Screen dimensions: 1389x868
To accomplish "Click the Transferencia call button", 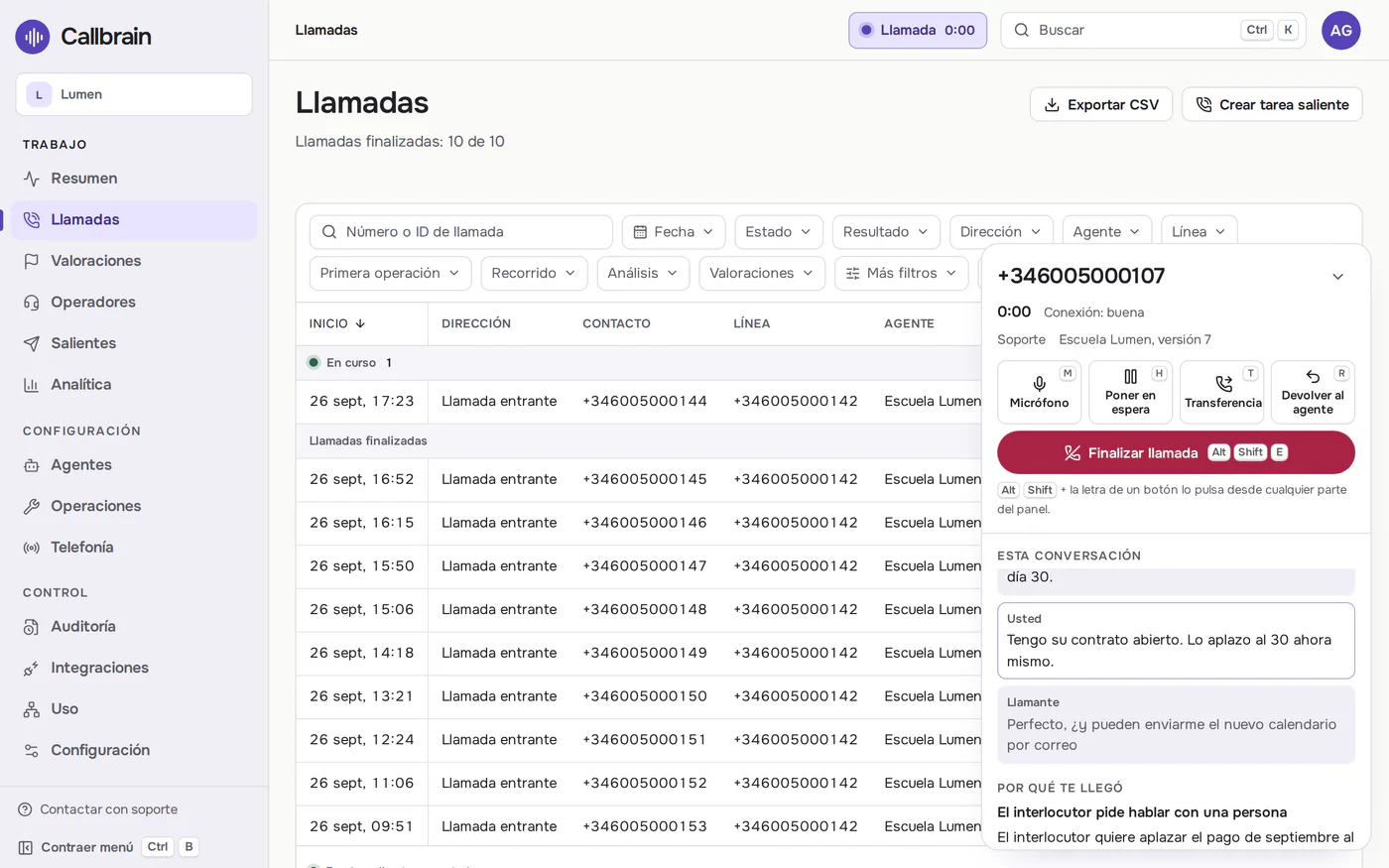I will click(x=1222, y=392).
